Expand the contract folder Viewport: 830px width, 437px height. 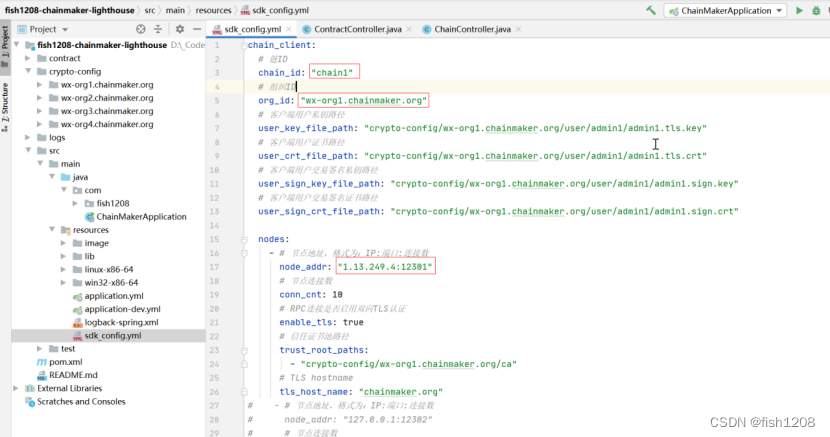tap(28, 58)
